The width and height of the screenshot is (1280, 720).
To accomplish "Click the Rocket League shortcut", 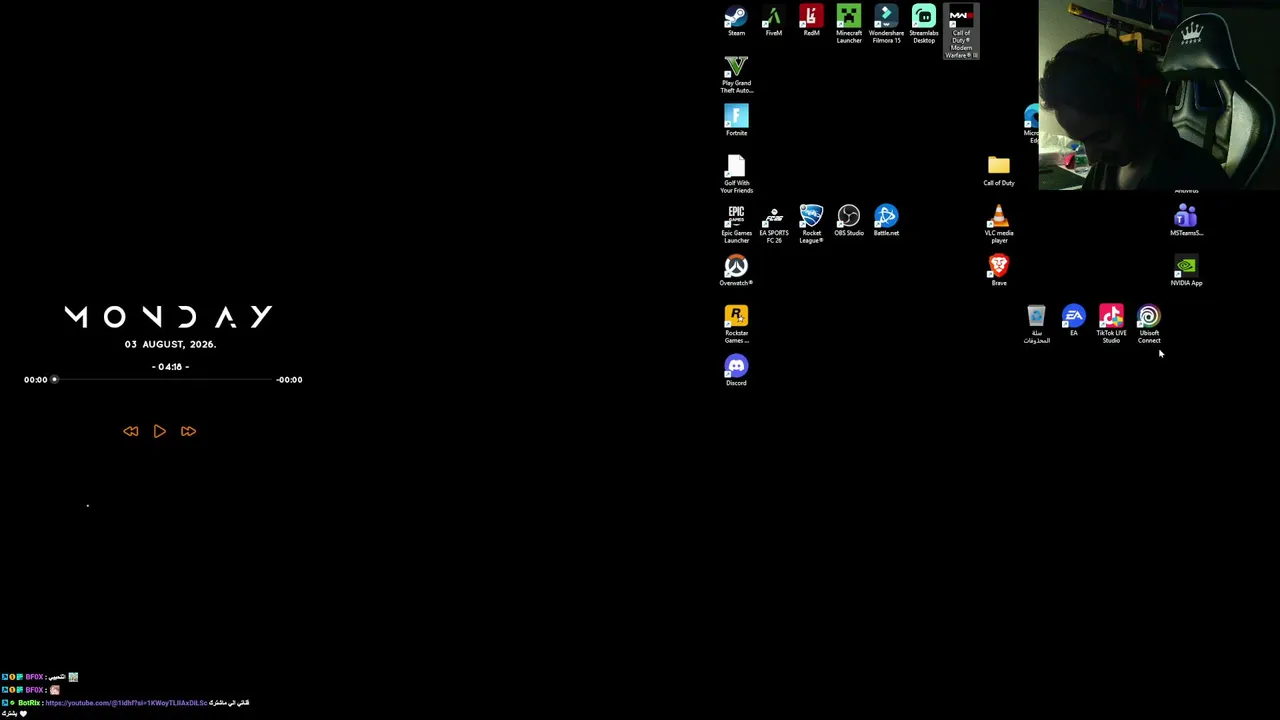I will [811, 225].
